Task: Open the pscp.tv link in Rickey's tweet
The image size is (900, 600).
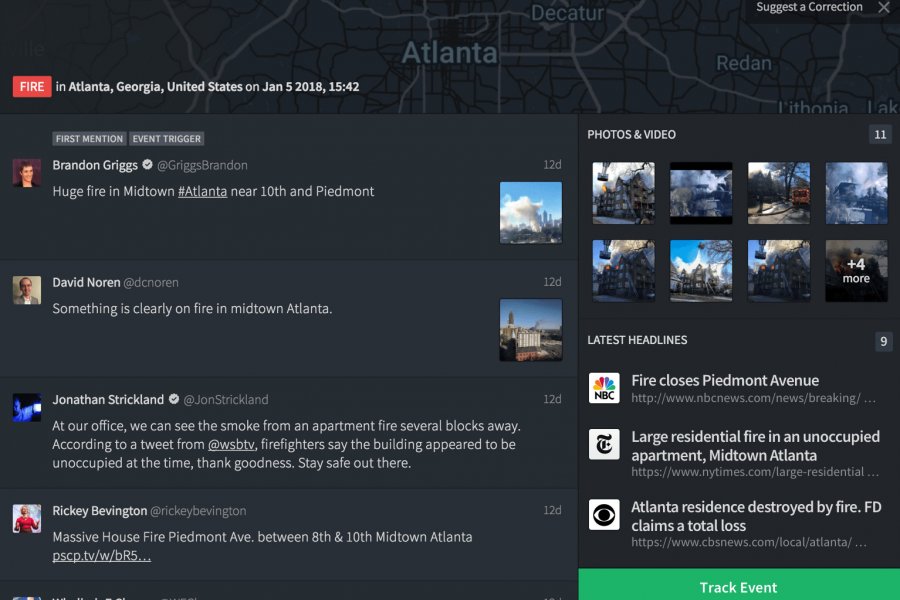Action: pos(102,555)
